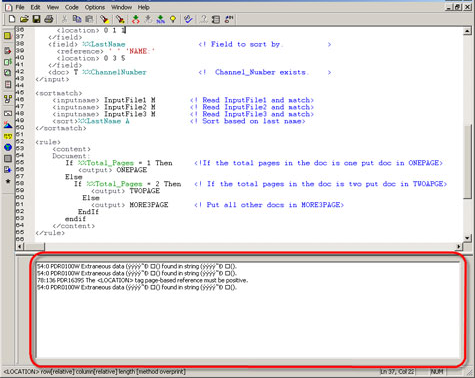Click the question mark help icon
This screenshot has height=378, width=475.
click(203, 19)
